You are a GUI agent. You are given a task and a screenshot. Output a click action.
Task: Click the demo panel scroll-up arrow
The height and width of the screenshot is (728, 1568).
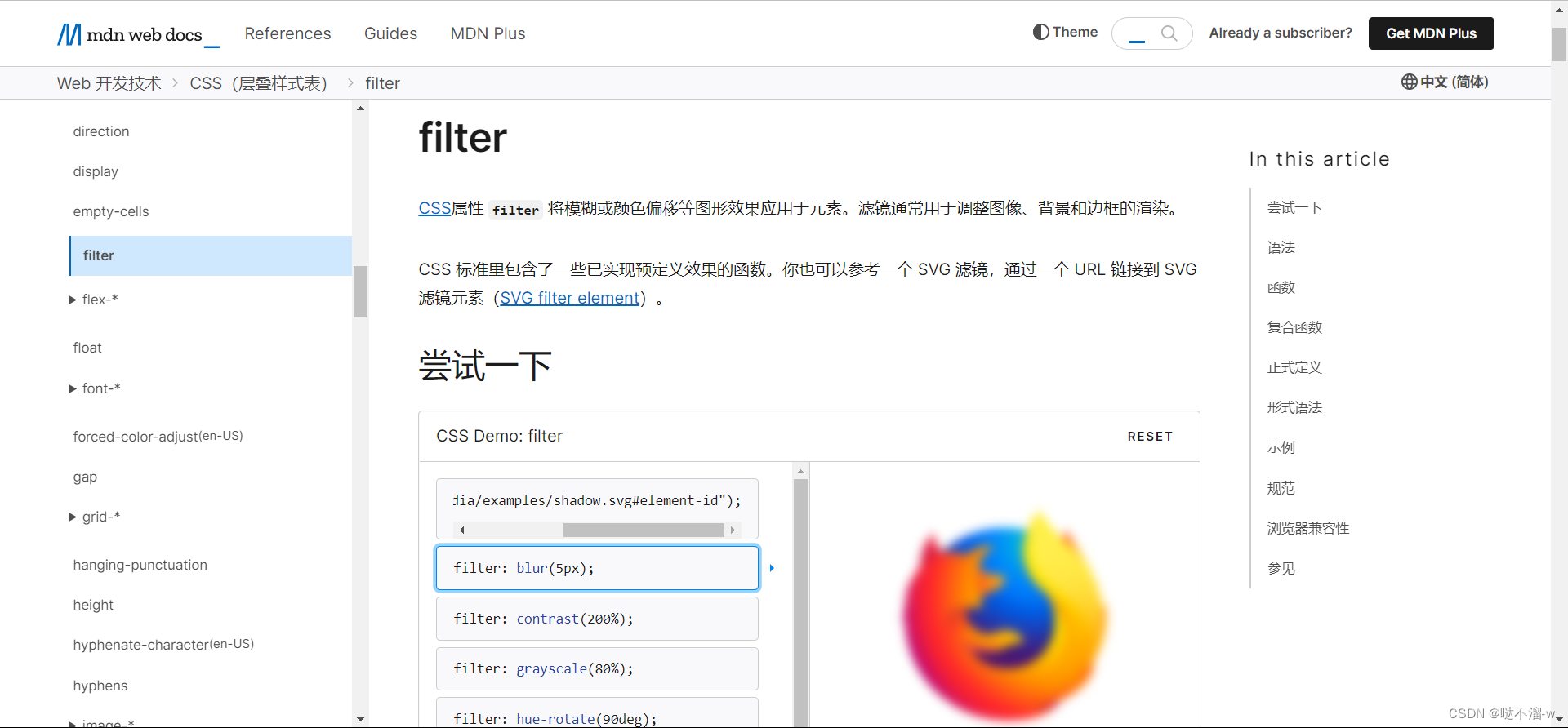(x=800, y=471)
